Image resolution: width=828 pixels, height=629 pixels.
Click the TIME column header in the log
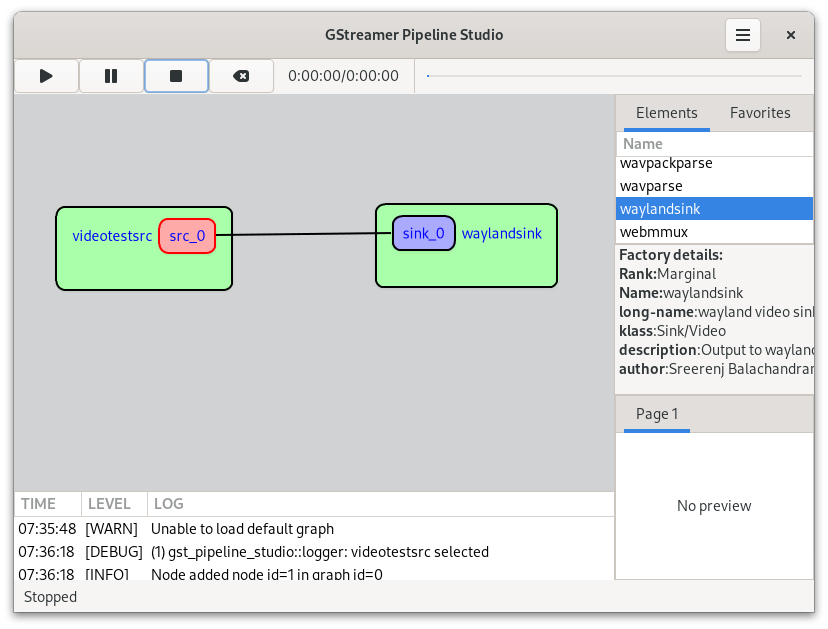point(48,504)
